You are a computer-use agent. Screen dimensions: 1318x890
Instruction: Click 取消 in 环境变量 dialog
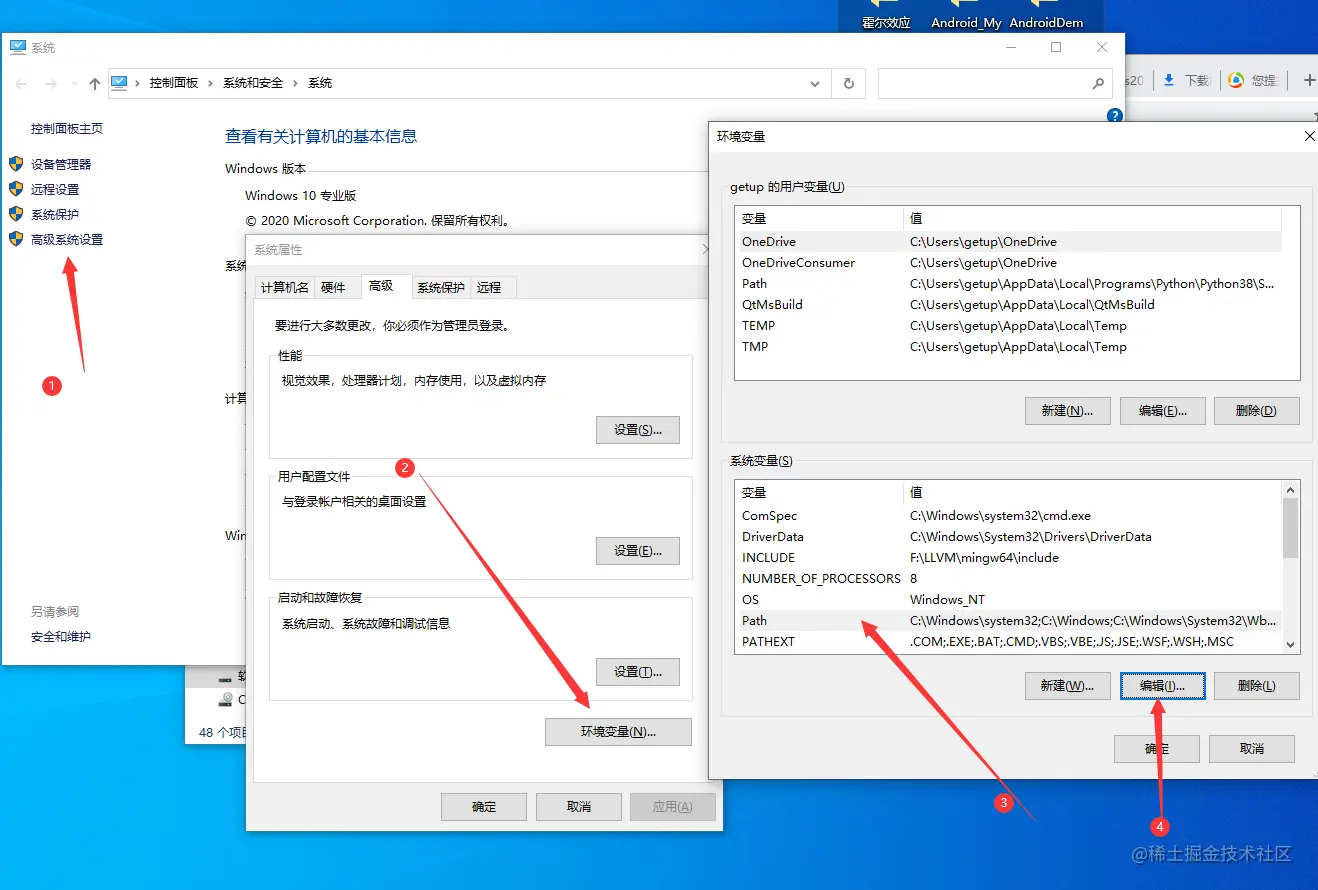(1252, 749)
